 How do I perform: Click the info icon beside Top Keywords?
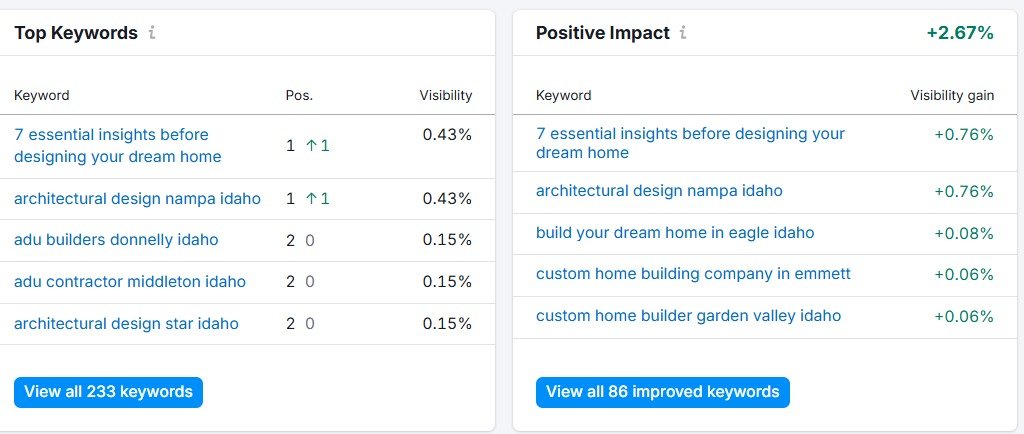pyautogui.click(x=152, y=33)
